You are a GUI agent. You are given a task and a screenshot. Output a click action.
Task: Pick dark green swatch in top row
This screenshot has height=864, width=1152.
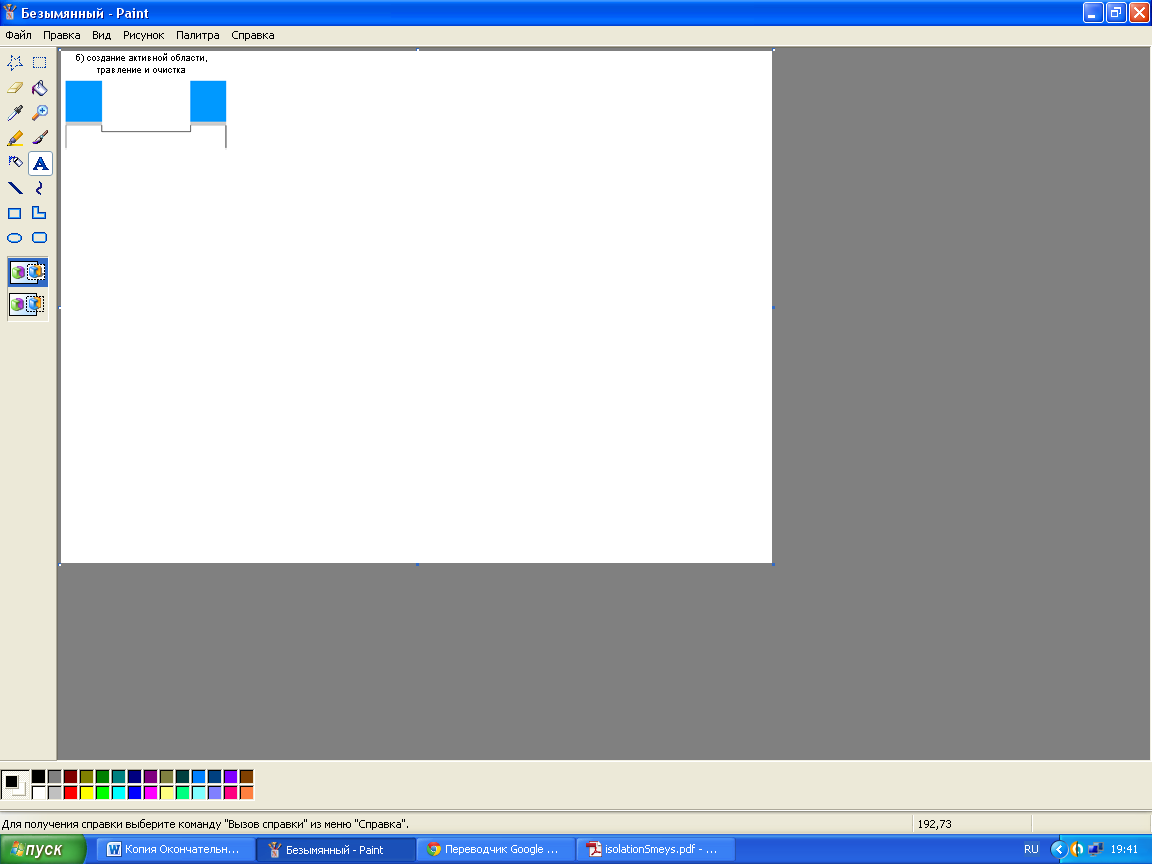(x=103, y=777)
